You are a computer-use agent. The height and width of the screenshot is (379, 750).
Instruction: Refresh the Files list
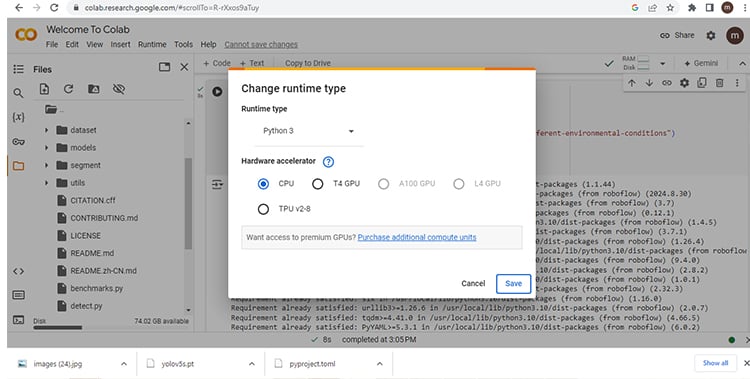[68, 89]
